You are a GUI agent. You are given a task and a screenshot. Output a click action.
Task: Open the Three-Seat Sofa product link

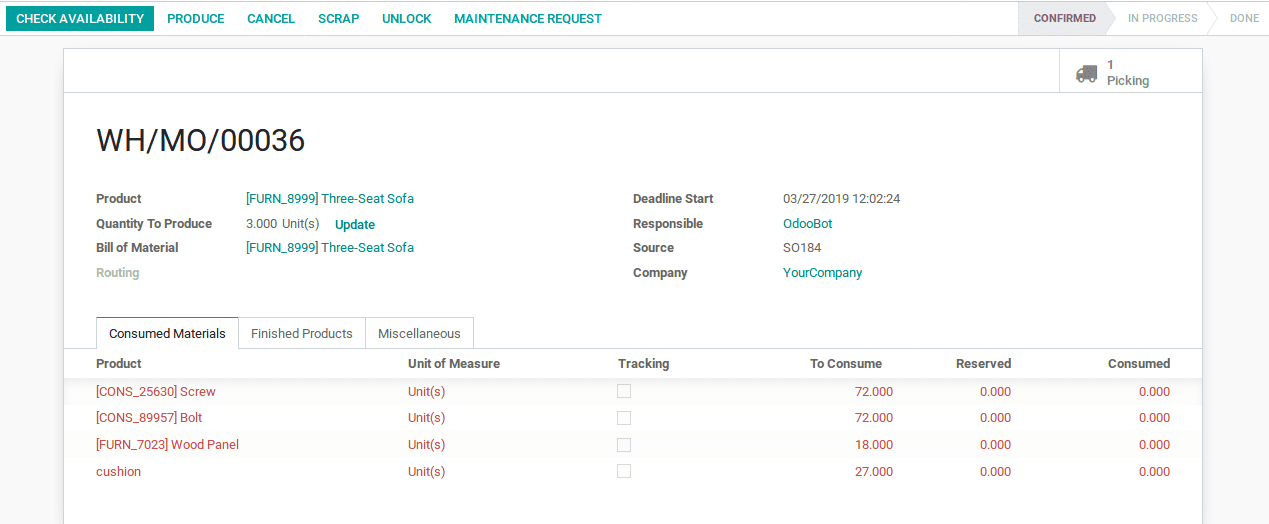330,199
